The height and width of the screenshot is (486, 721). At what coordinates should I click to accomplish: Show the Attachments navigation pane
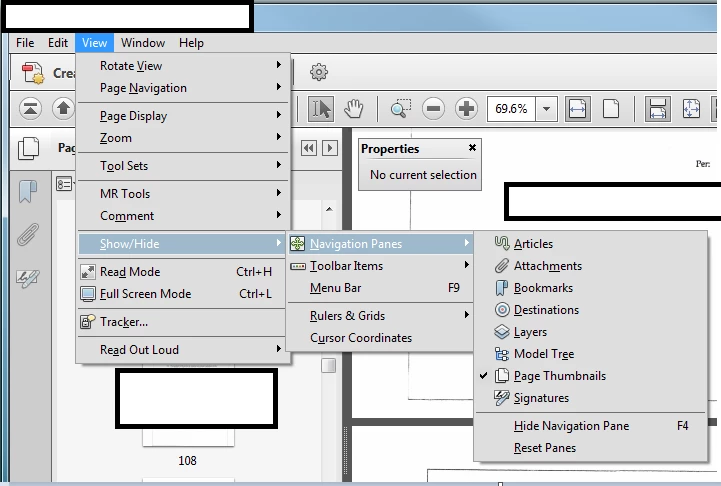pos(590,266)
